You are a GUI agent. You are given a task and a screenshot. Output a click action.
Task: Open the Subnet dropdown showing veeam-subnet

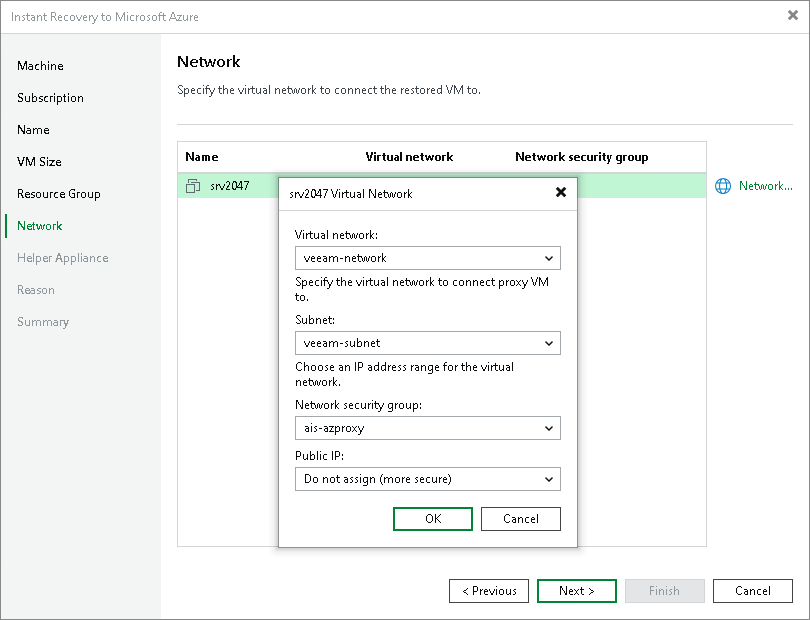(549, 342)
